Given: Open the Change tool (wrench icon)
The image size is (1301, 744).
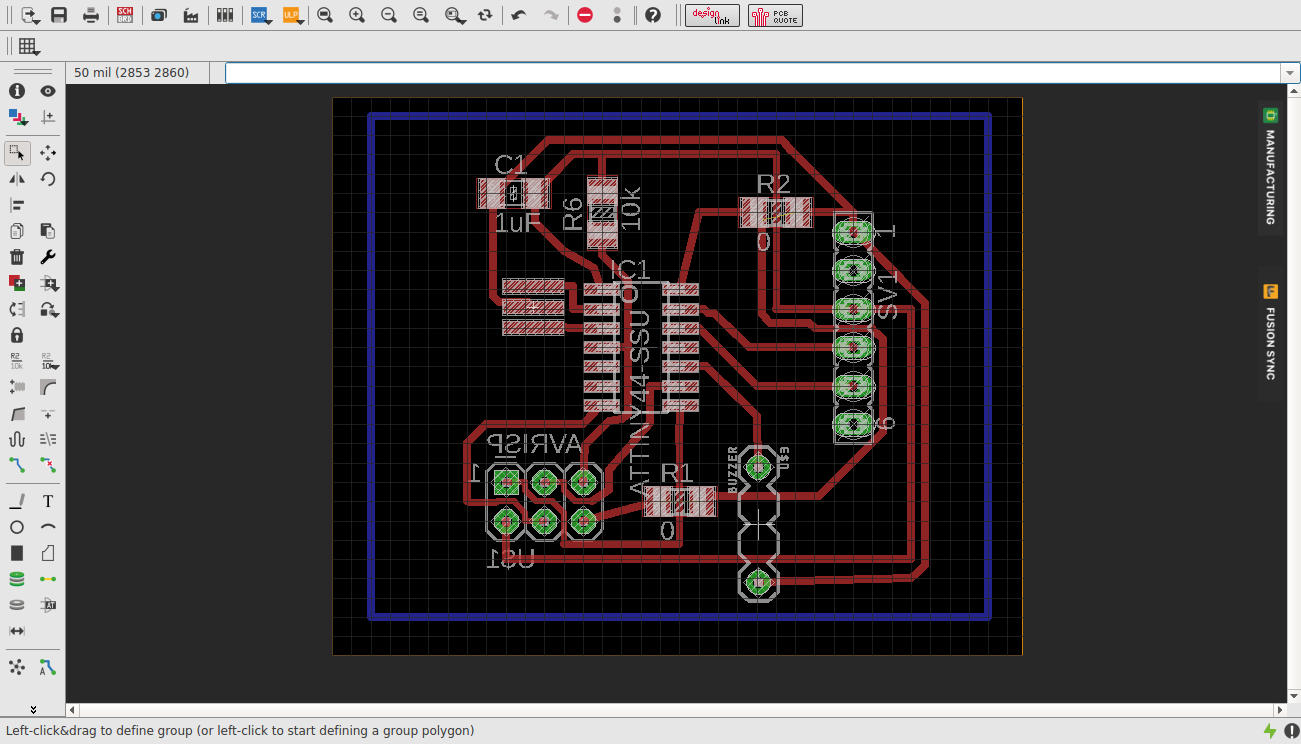Looking at the screenshot, I should pos(47,256).
